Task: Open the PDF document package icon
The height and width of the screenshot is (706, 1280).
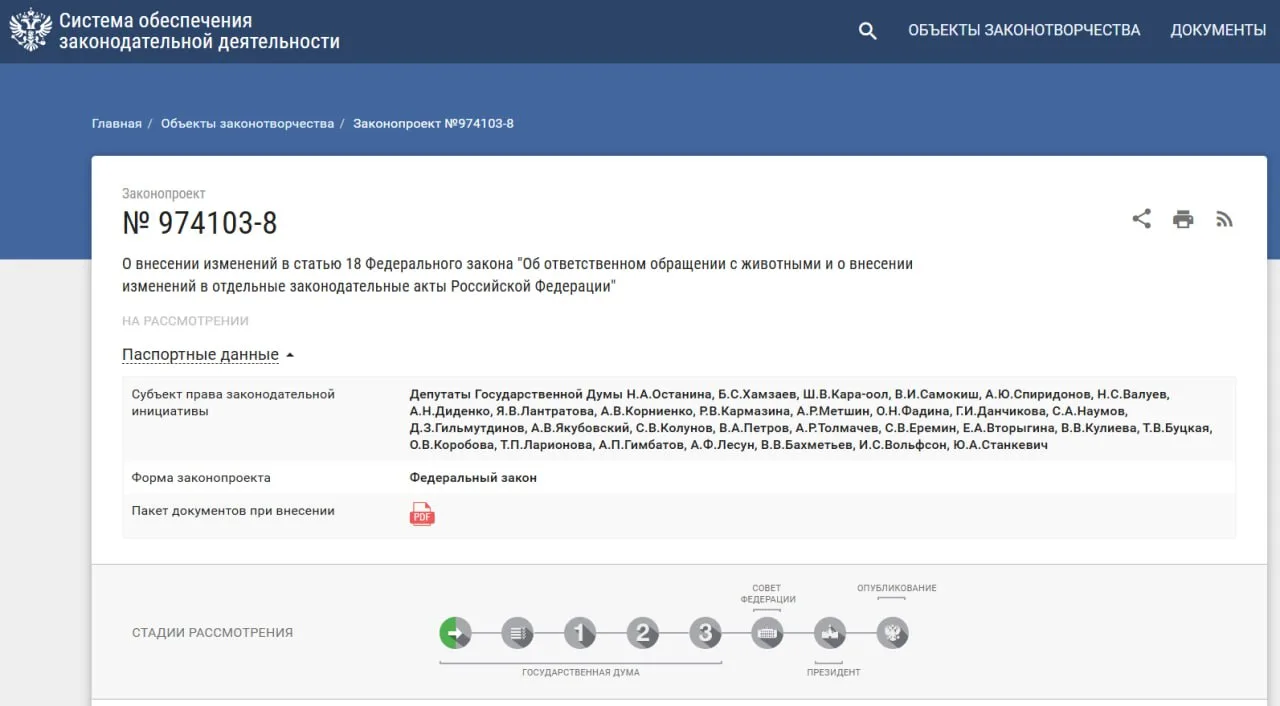Action: (422, 514)
